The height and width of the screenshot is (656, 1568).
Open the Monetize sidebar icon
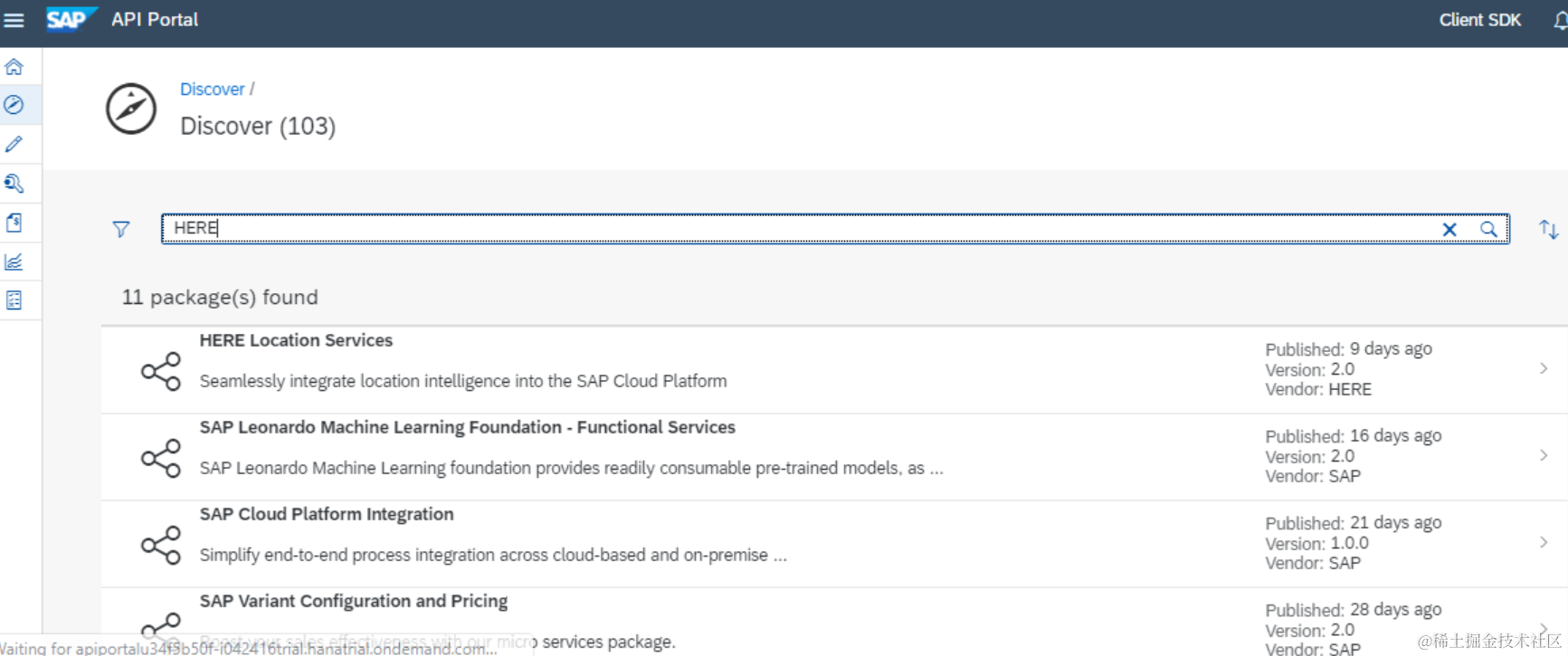point(14,223)
